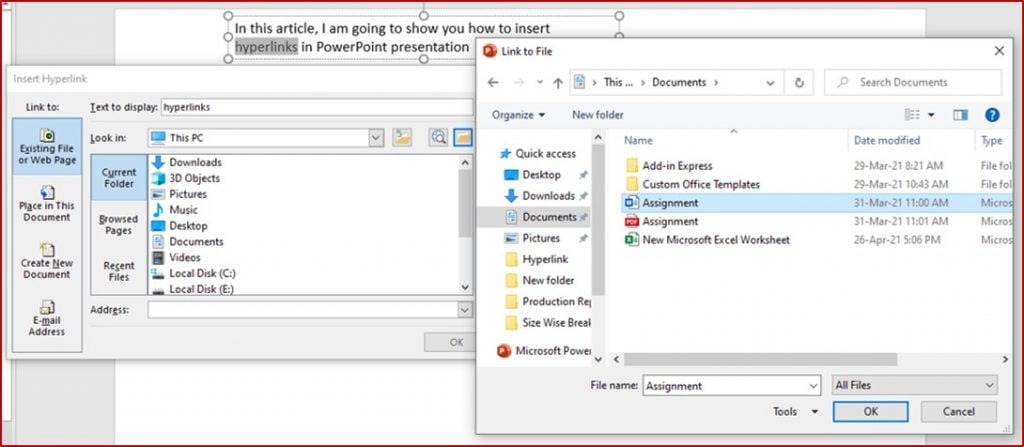1024x447 pixels.
Task: Click the navigation pane scroll down arrow
Action: click(x=598, y=359)
